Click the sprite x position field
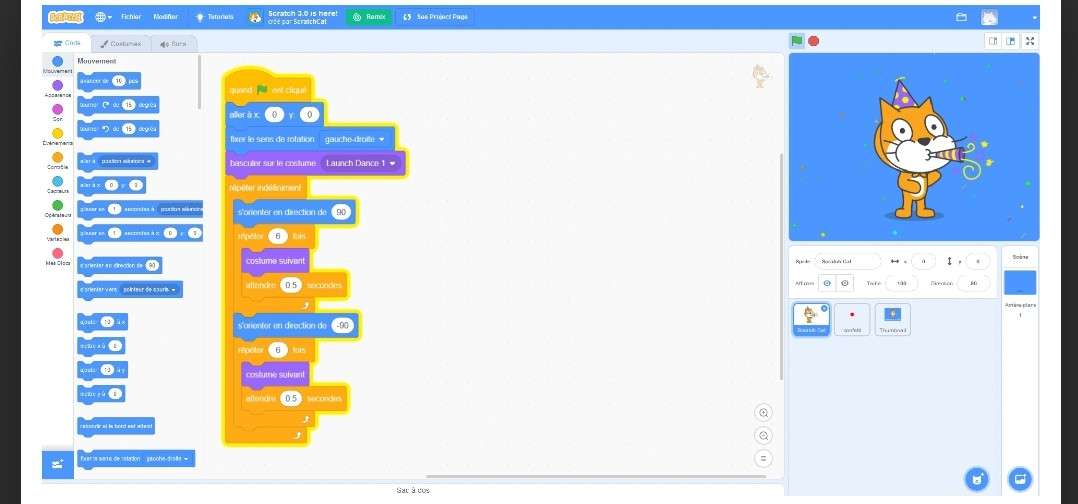 pos(923,261)
